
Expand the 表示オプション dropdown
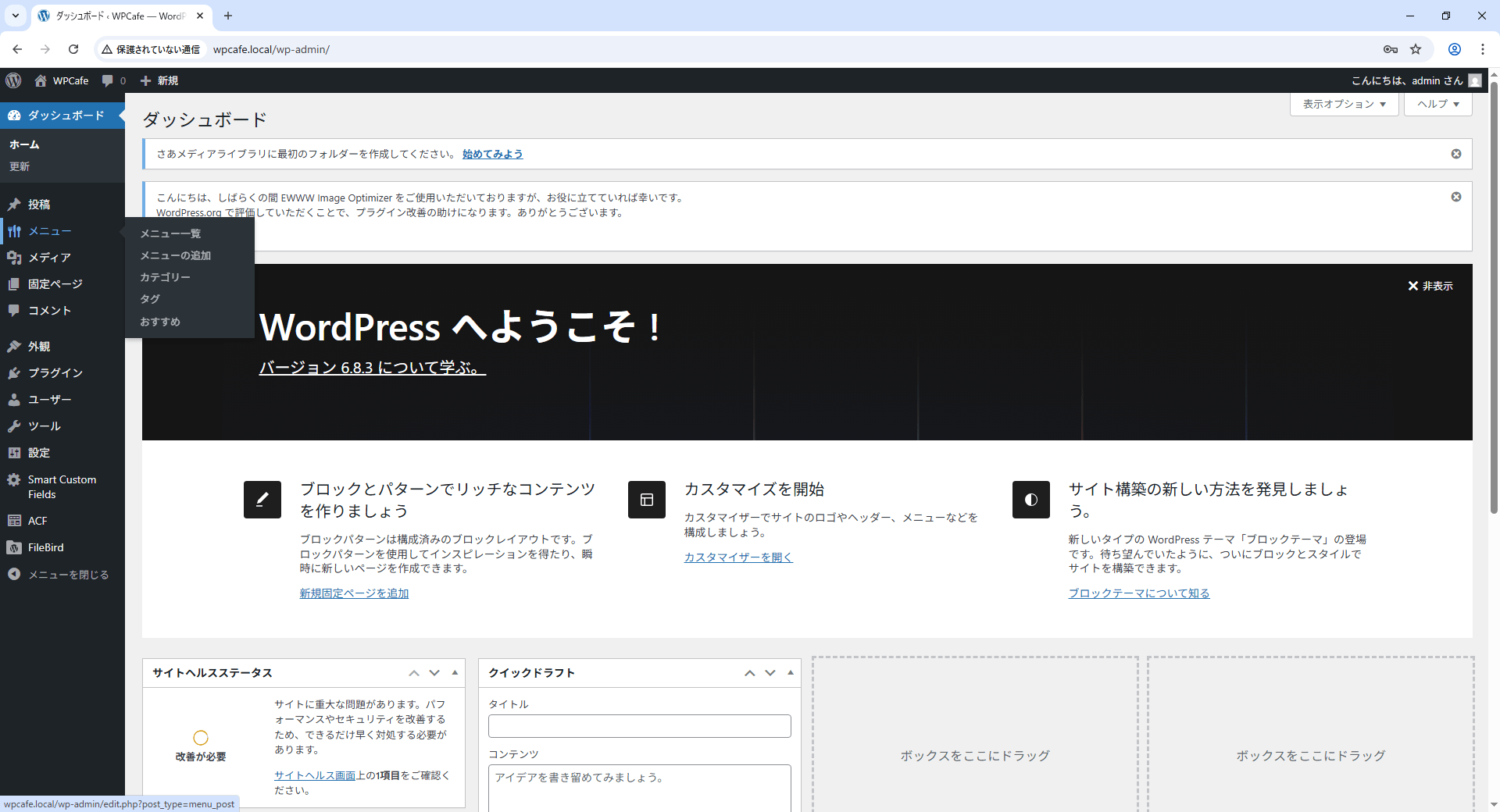pyautogui.click(x=1344, y=104)
